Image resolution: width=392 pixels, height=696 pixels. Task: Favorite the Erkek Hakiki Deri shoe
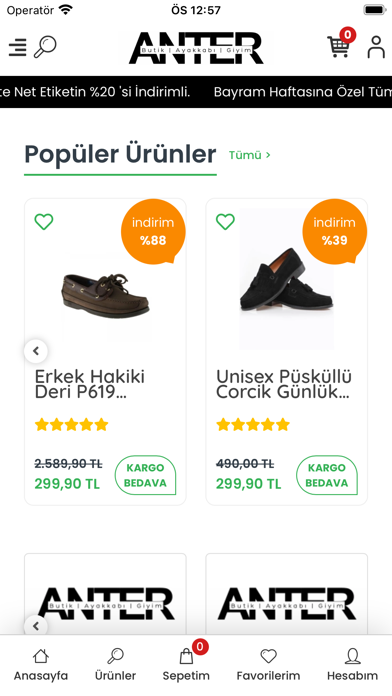coord(44,221)
